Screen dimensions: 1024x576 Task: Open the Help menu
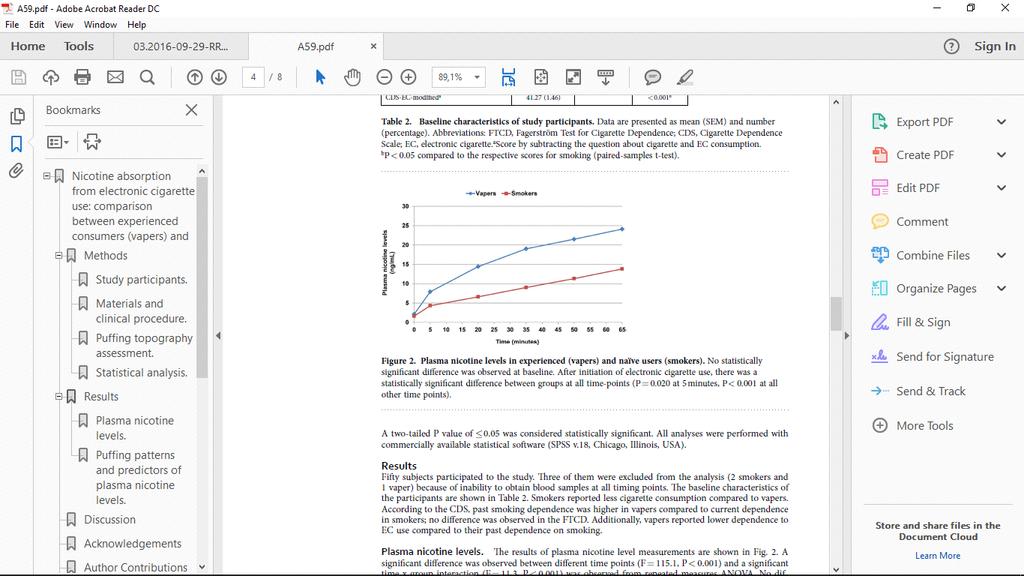[x=136, y=25]
